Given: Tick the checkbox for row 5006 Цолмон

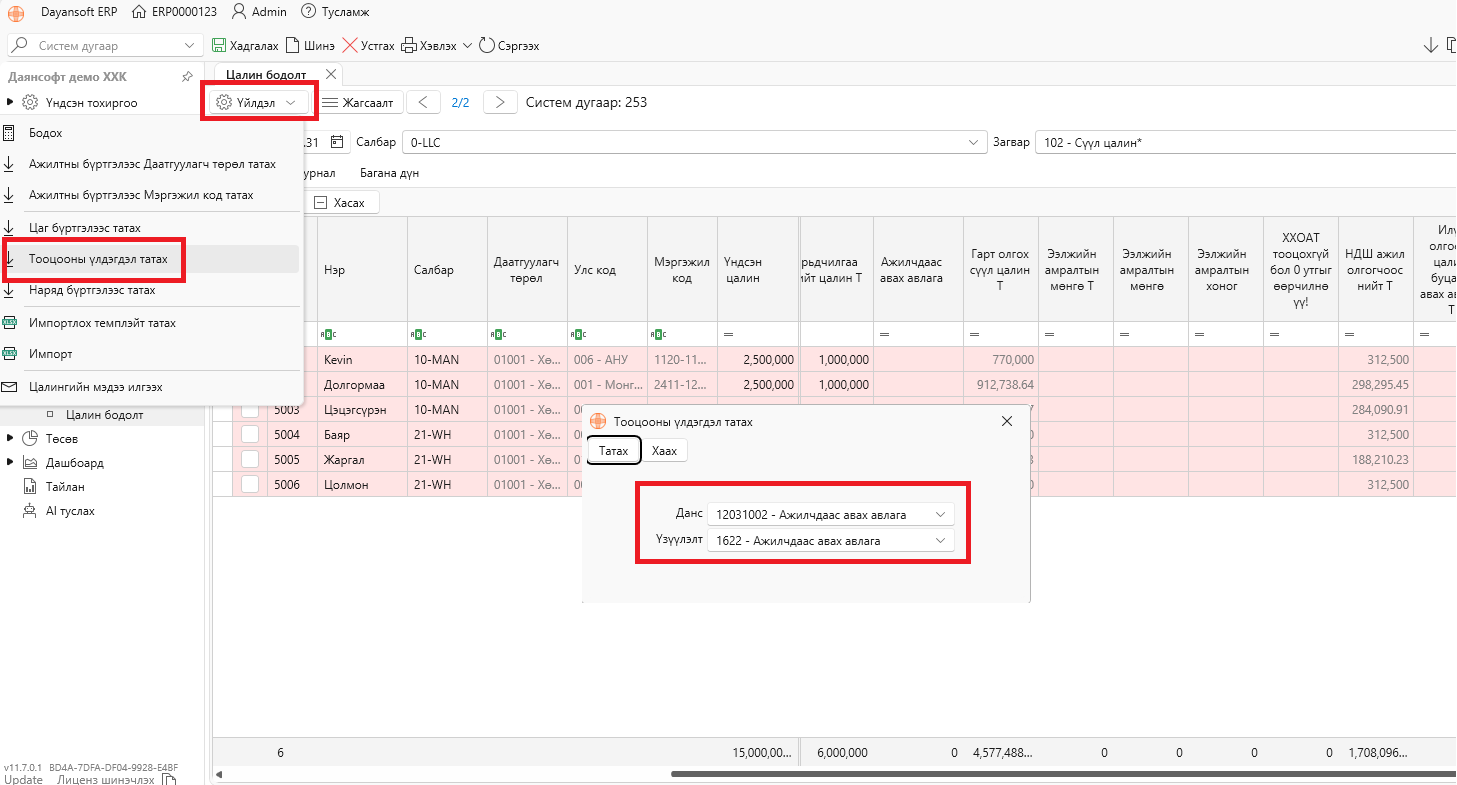Looking at the screenshot, I should tap(250, 485).
